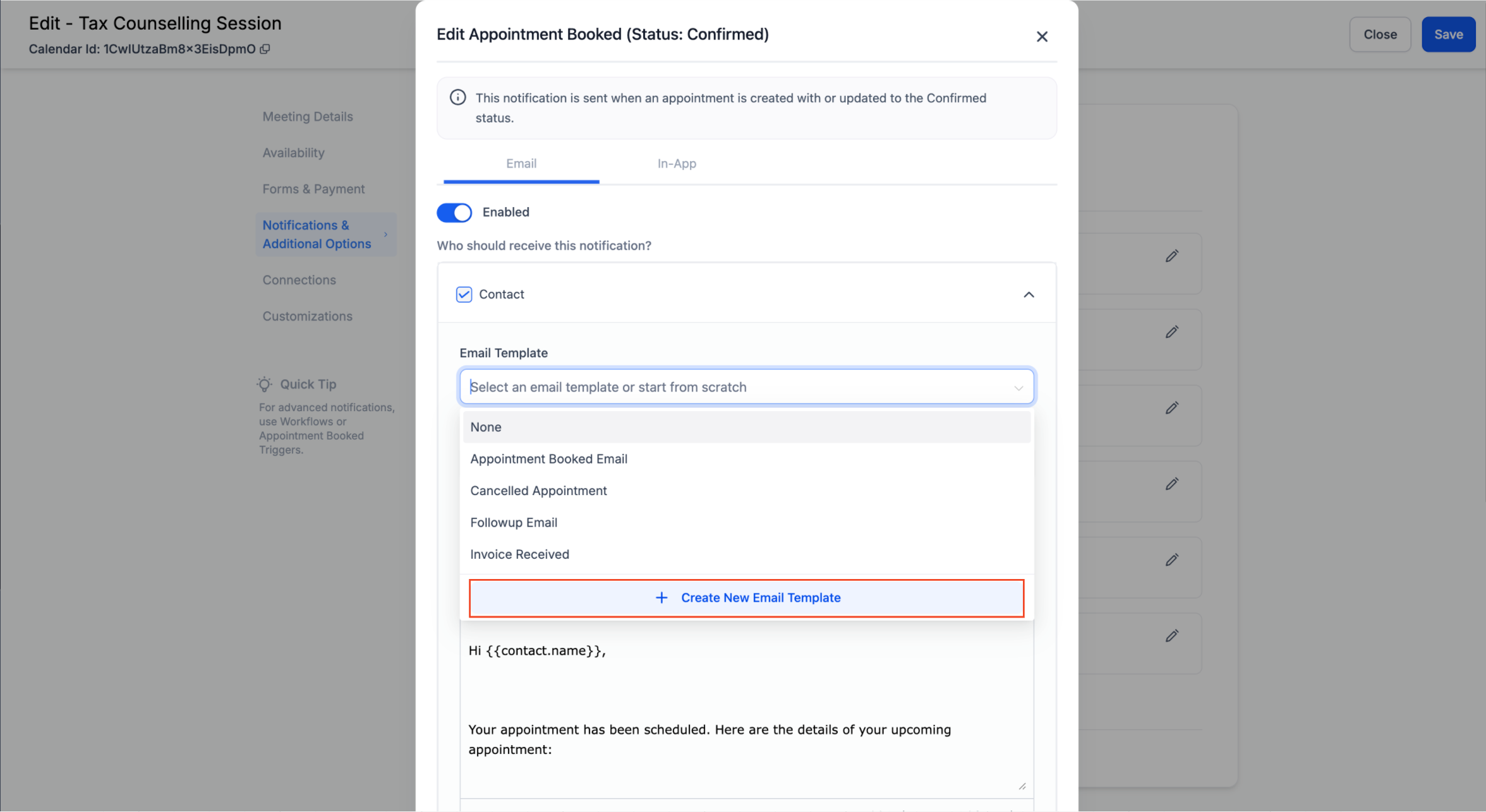The image size is (1486, 812).
Task: Select Appointment Booked Email template option
Action: (x=548, y=459)
